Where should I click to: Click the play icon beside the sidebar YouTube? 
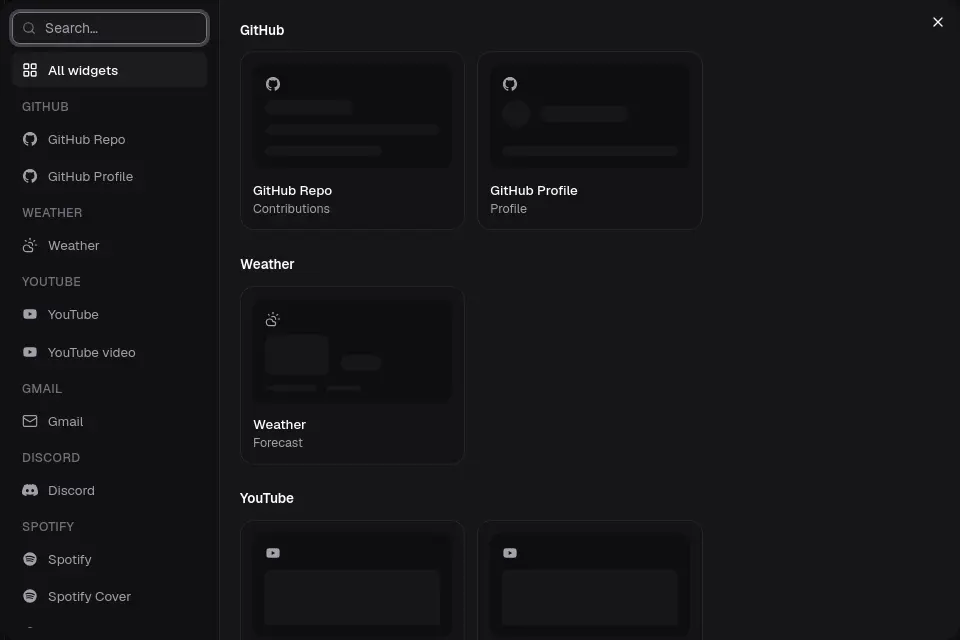tap(30, 314)
